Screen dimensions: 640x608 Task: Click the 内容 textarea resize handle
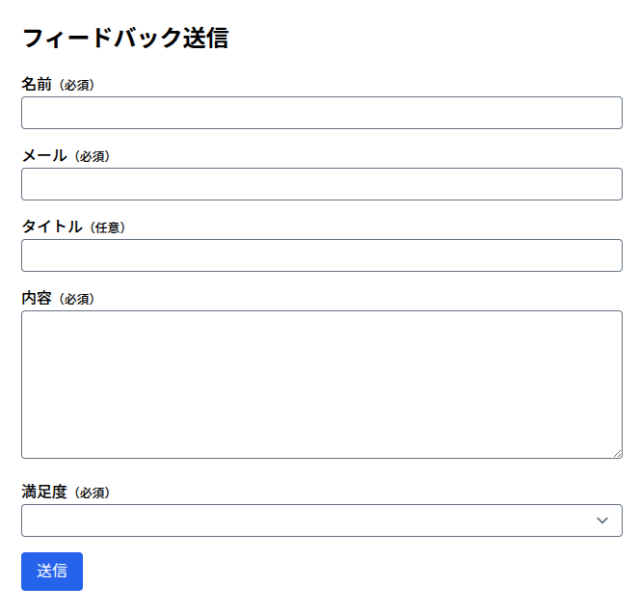point(617,453)
